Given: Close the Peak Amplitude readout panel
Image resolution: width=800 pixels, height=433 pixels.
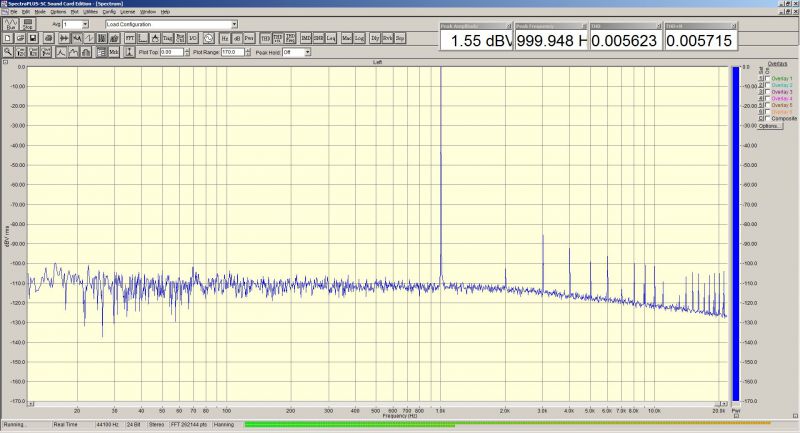Looking at the screenshot, I should coord(509,26).
